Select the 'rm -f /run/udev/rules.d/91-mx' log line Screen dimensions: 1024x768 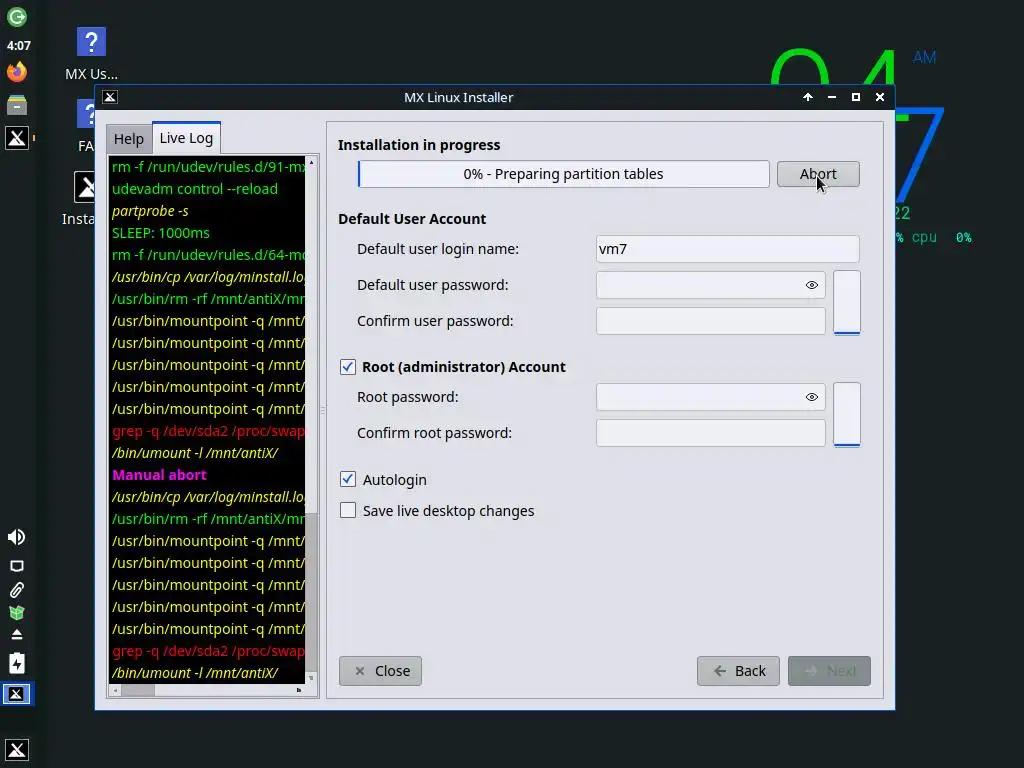point(208,167)
